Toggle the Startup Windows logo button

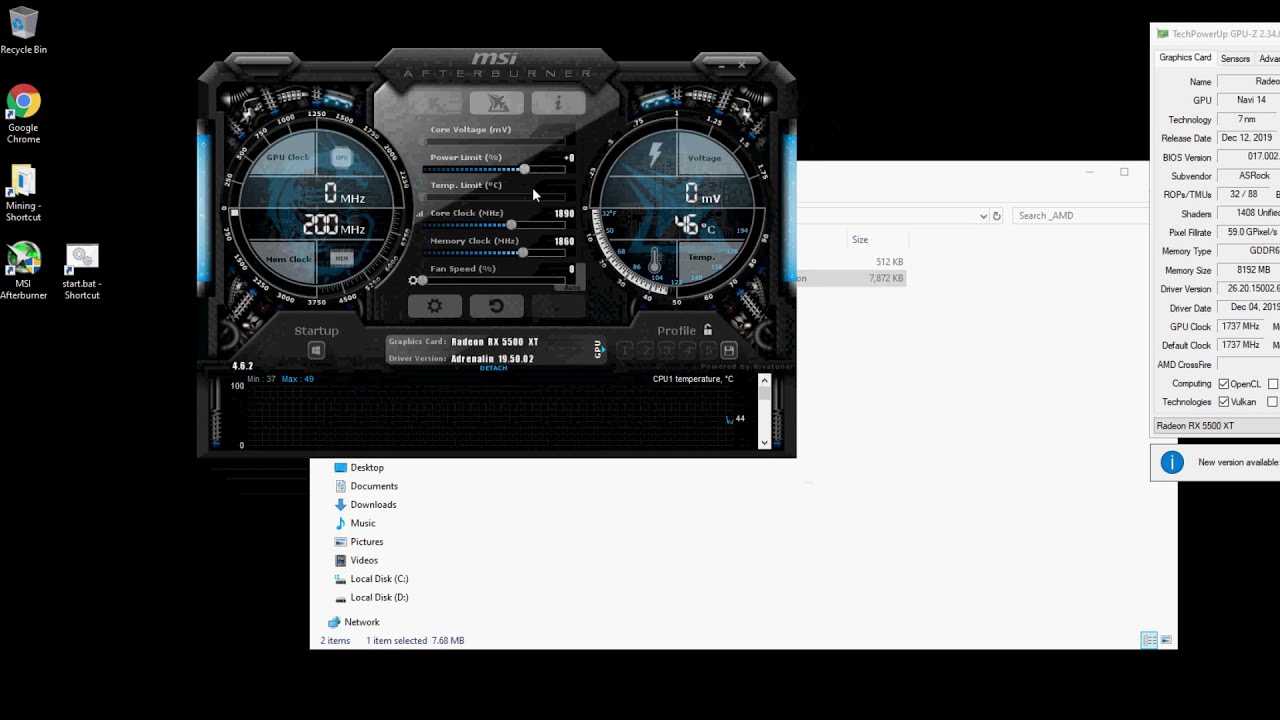click(316, 350)
